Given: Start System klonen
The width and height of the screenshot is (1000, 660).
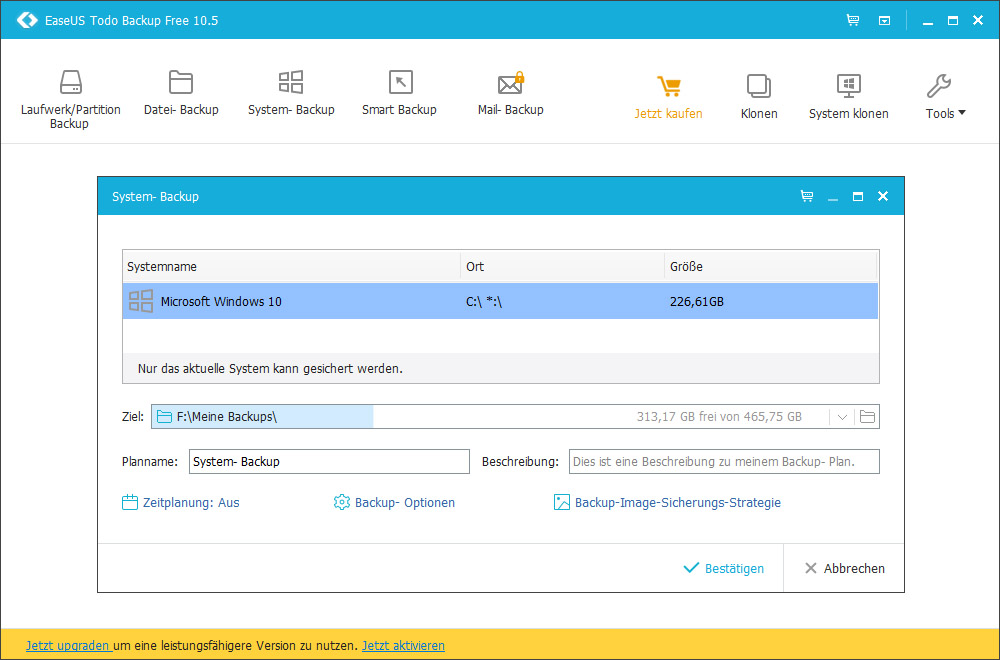Looking at the screenshot, I should click(848, 97).
